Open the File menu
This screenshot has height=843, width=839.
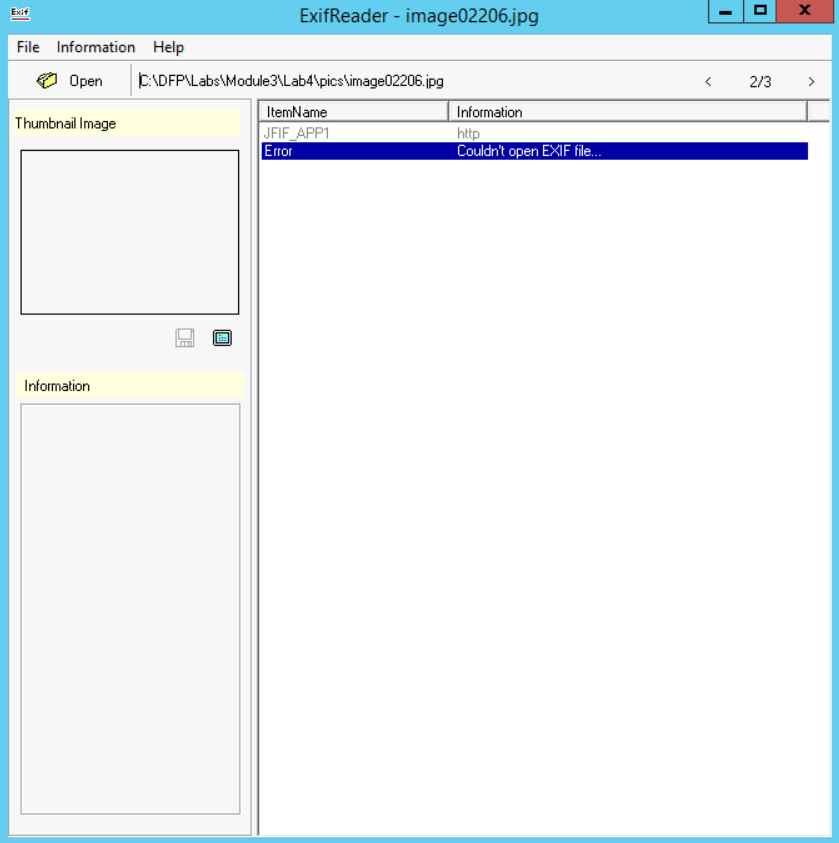pos(28,47)
